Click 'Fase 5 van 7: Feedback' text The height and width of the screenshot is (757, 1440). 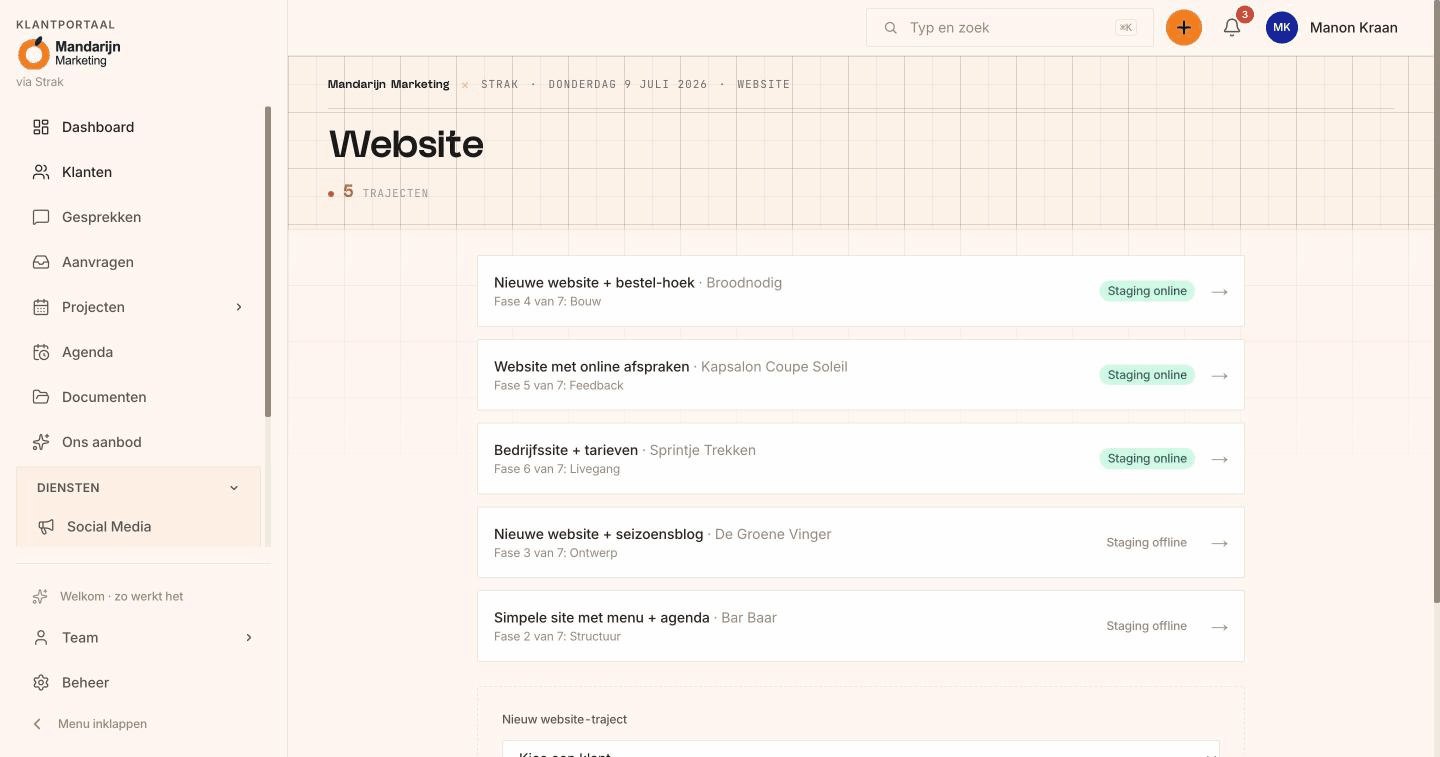point(559,386)
